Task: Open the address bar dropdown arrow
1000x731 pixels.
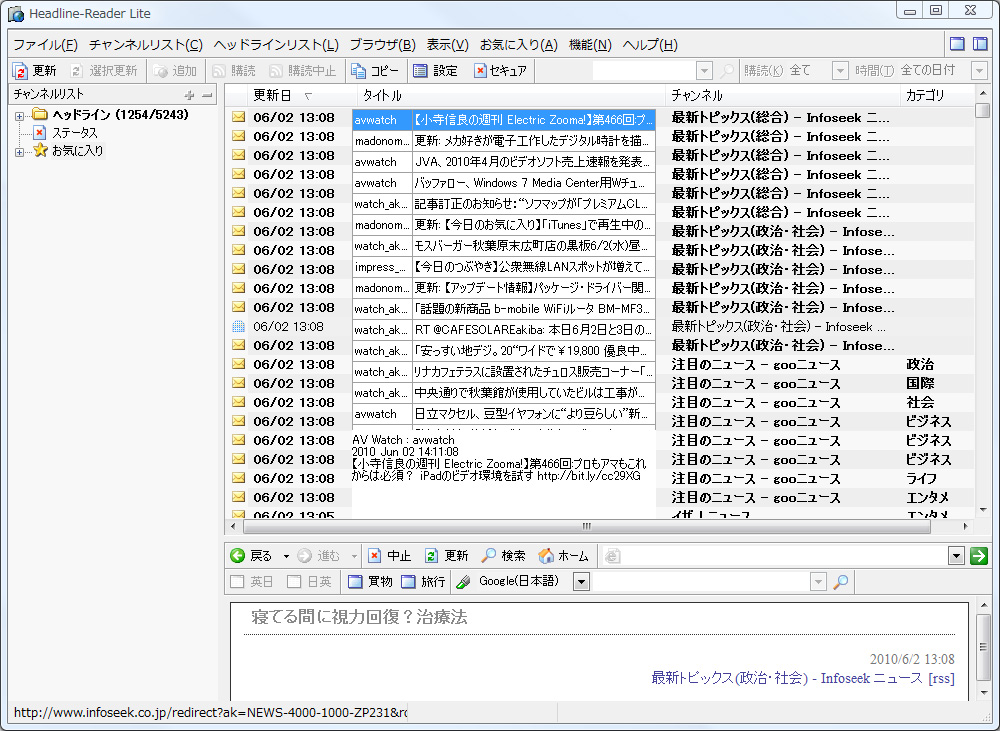Action: click(x=956, y=556)
